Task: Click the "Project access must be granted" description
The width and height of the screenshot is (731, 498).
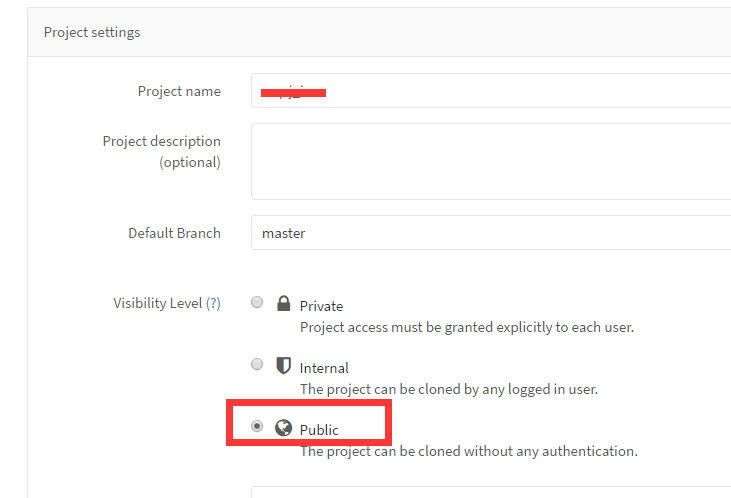Action: pyautogui.click(x=466, y=327)
